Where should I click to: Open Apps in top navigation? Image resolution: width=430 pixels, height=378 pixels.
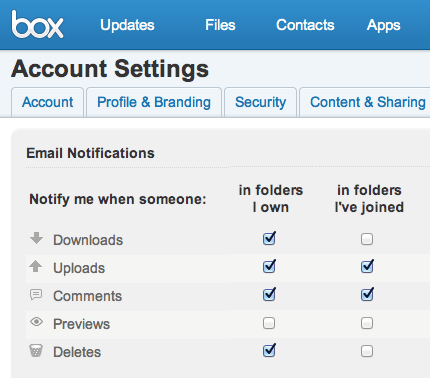383,25
